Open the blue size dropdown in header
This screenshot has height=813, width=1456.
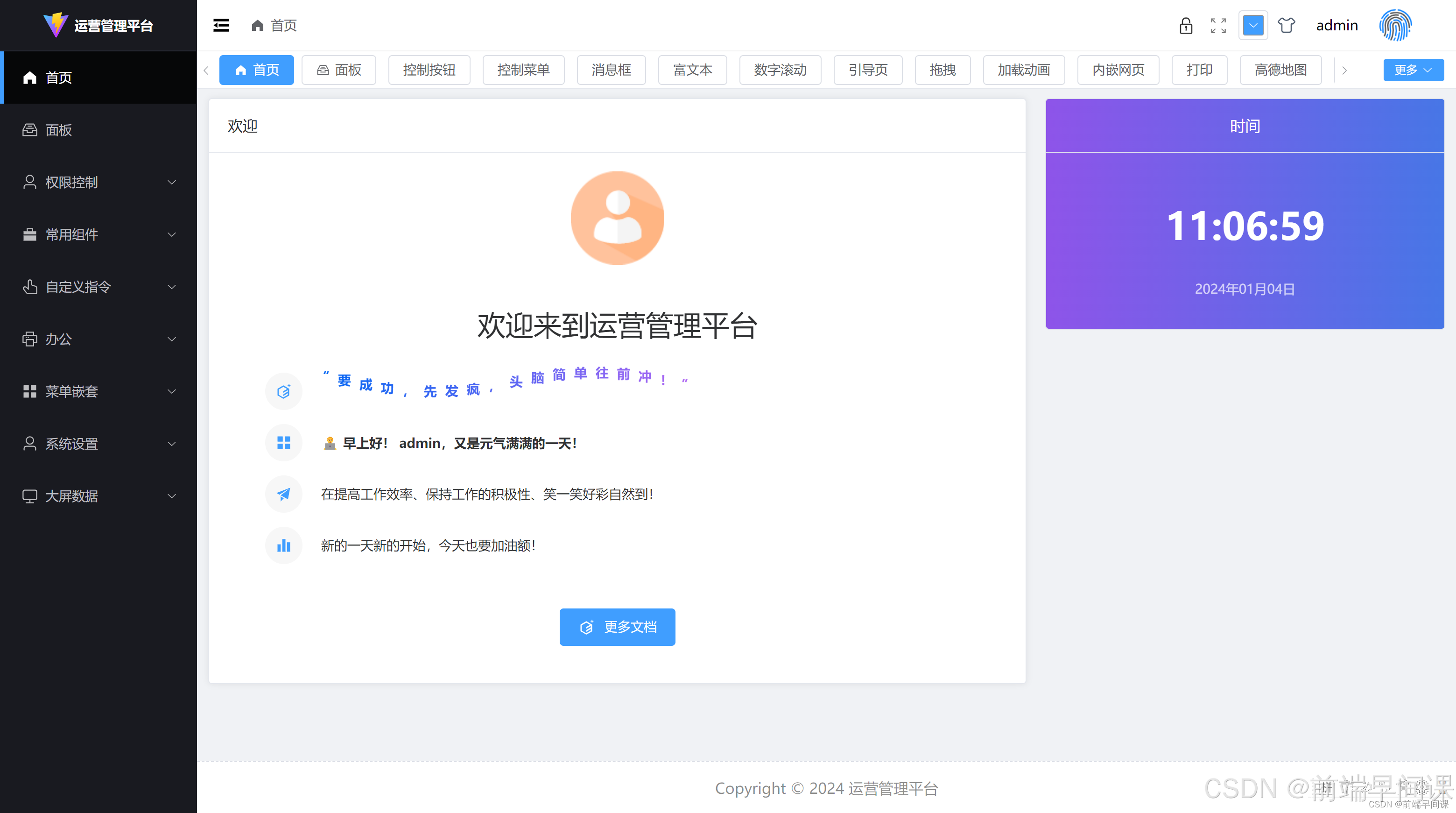click(1252, 25)
